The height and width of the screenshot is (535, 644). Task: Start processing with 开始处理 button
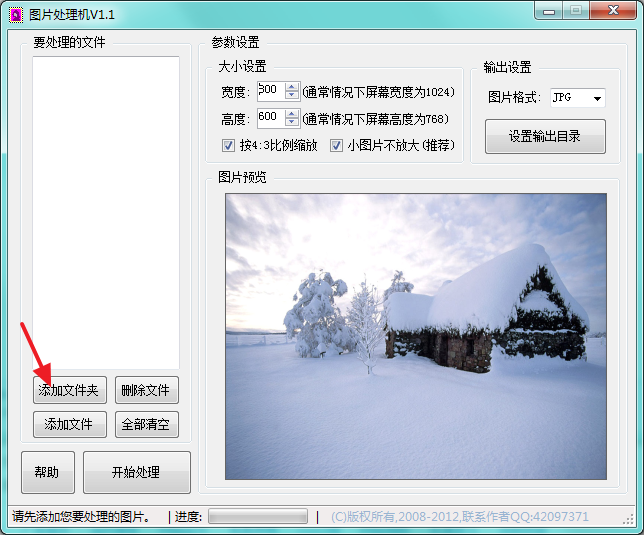(x=137, y=472)
